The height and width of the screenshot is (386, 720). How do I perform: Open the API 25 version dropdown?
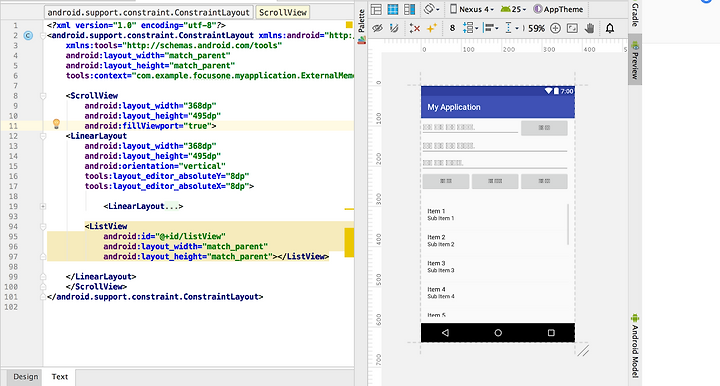[513, 9]
